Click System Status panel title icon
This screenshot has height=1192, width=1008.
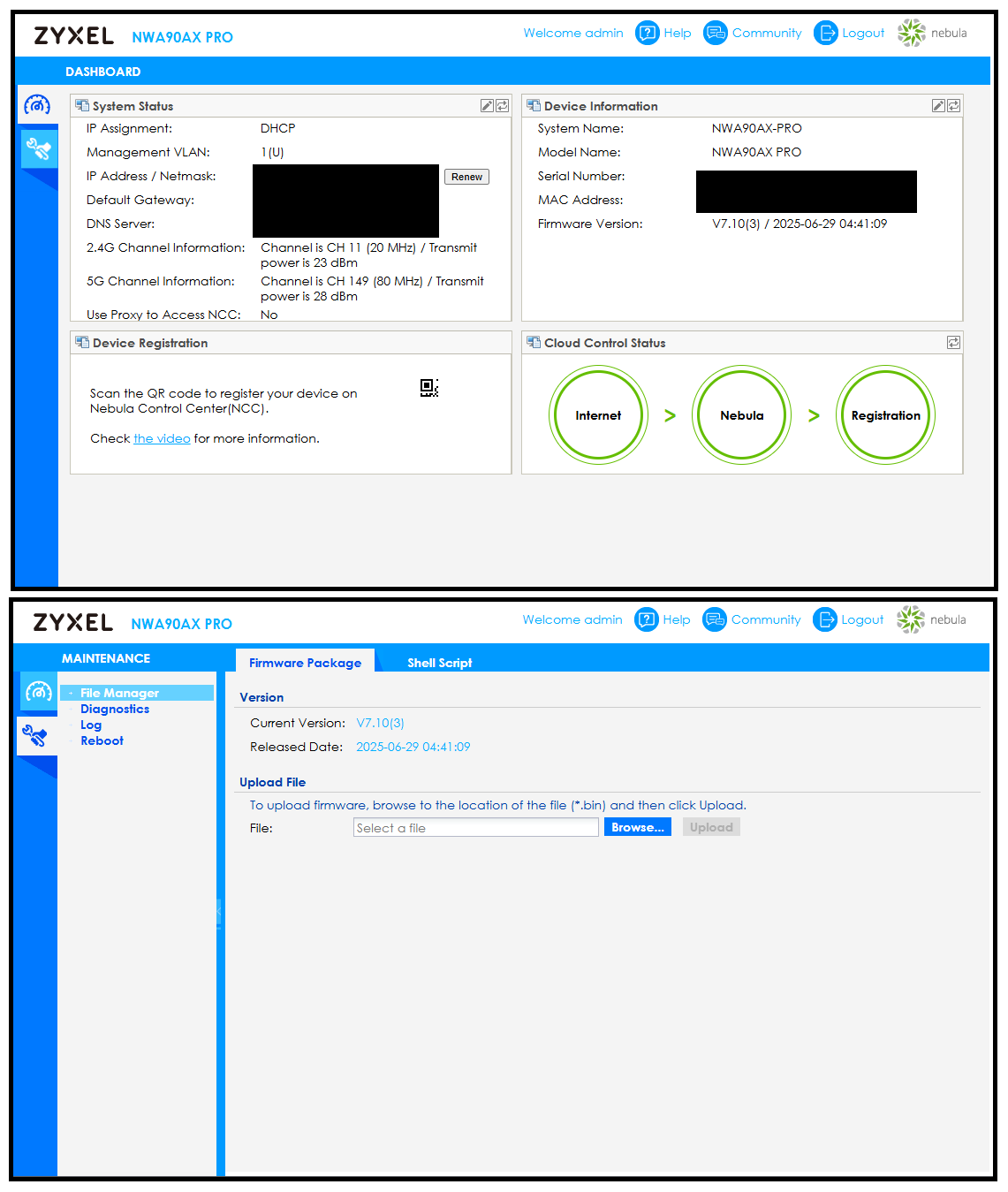click(x=82, y=105)
